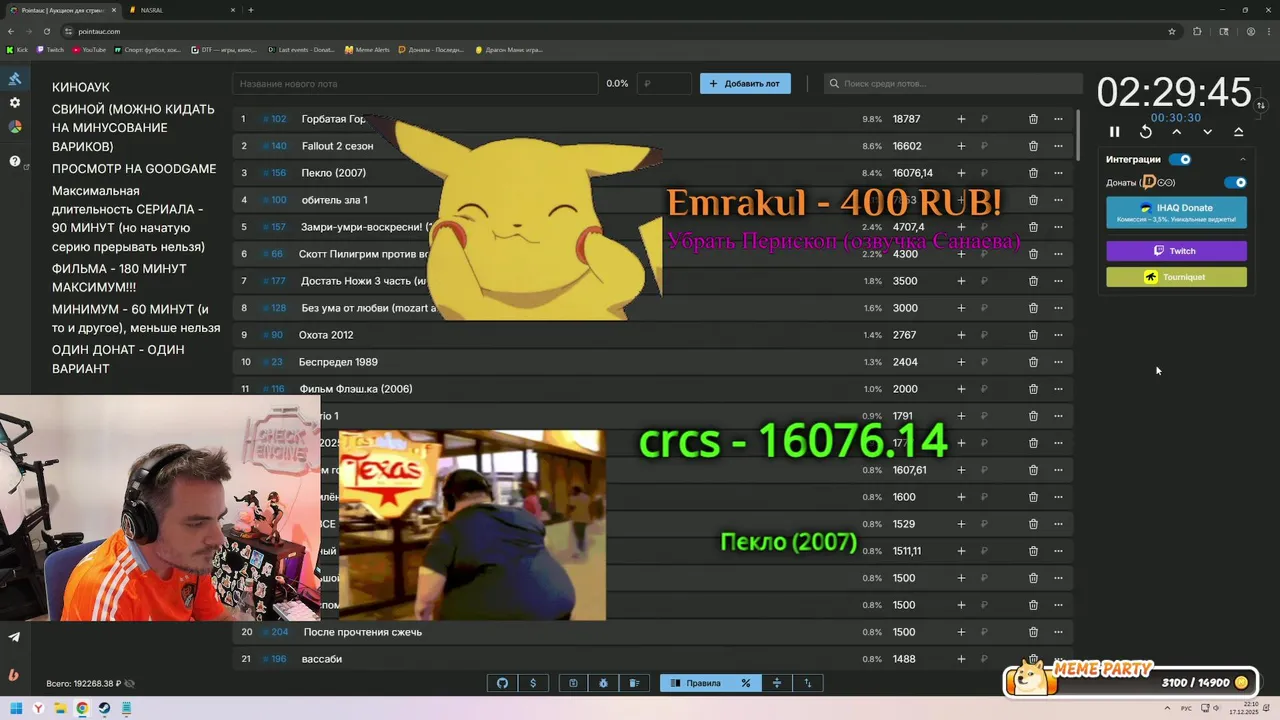Open the wheel icon in left sidebar

tap(15, 127)
